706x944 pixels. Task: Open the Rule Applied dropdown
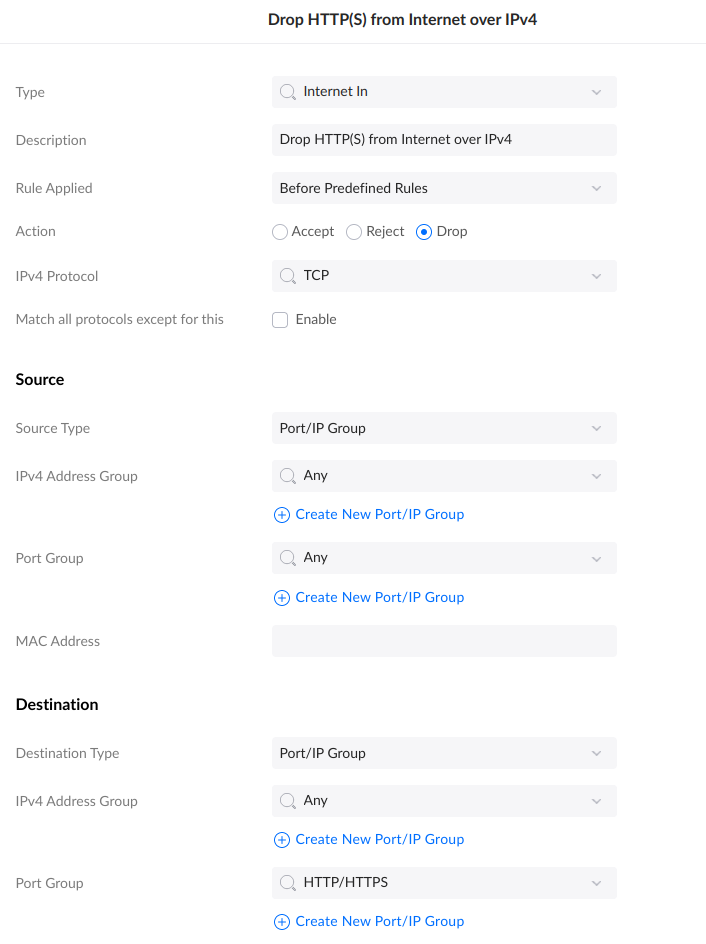click(x=444, y=188)
